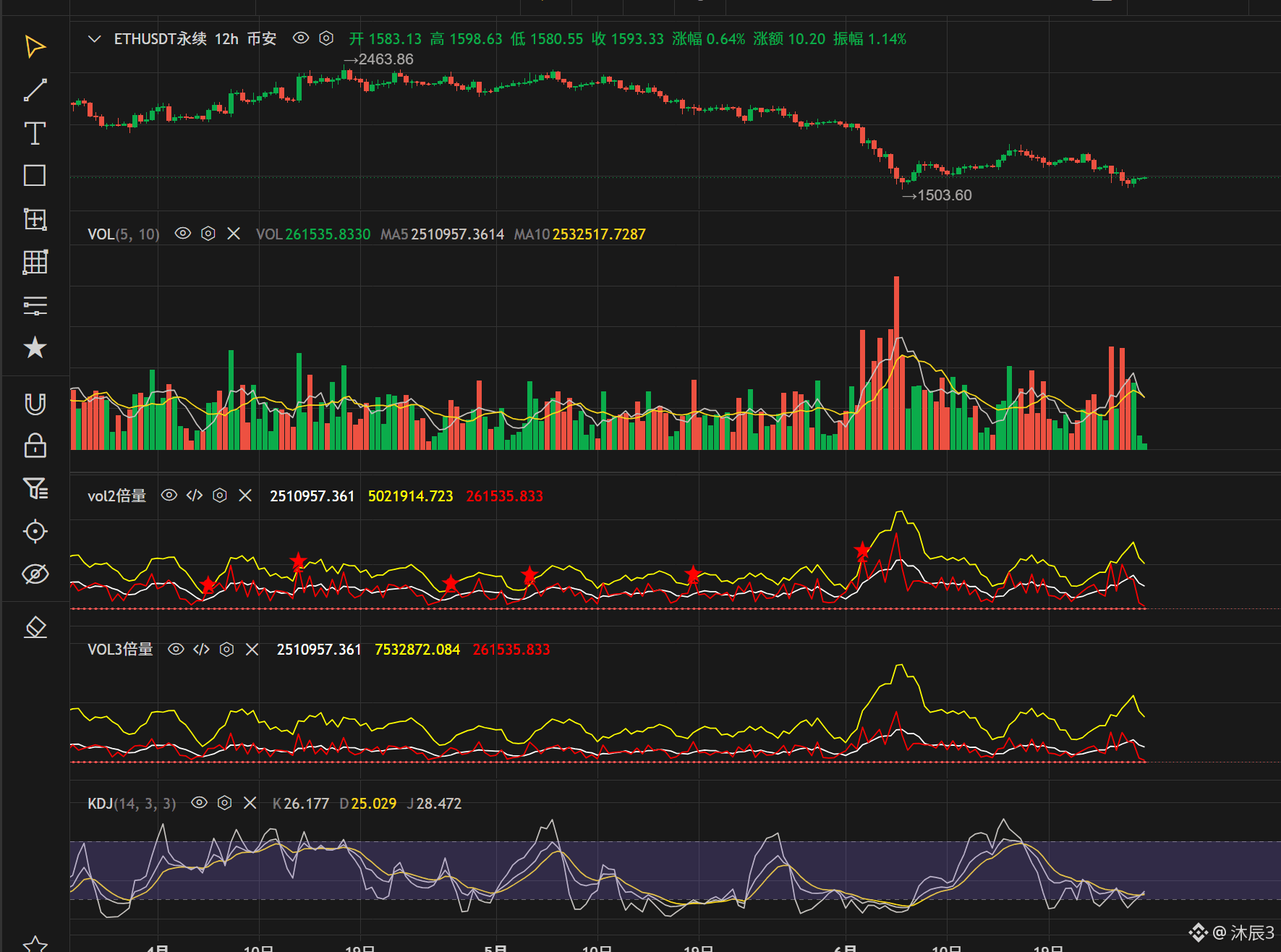Open settings for KDJ indicator
The image size is (1281, 952).
[225, 803]
